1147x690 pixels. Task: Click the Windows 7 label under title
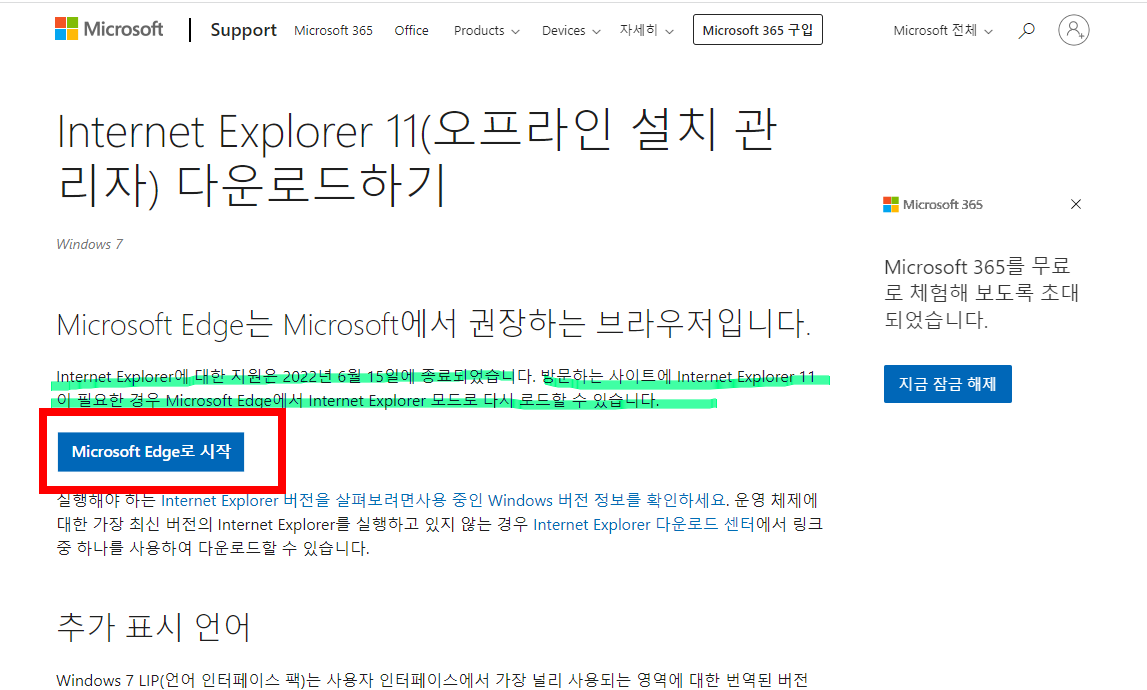pos(89,244)
